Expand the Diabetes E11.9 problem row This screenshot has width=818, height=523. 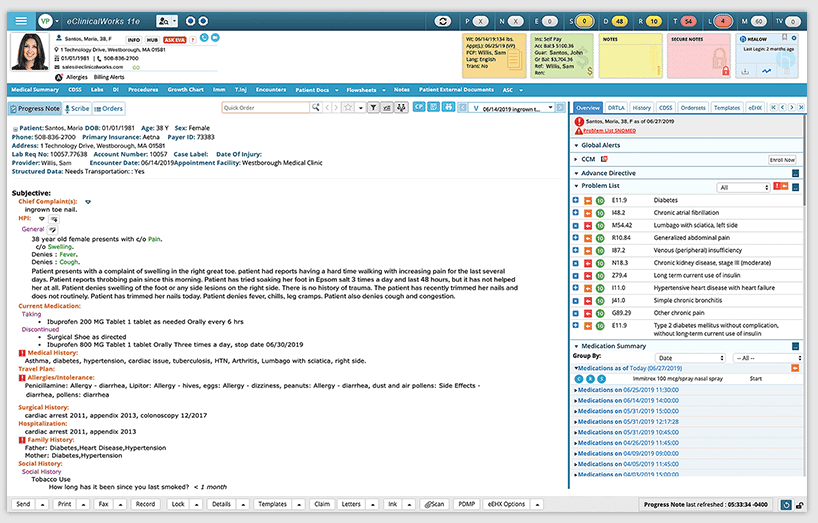(575, 200)
